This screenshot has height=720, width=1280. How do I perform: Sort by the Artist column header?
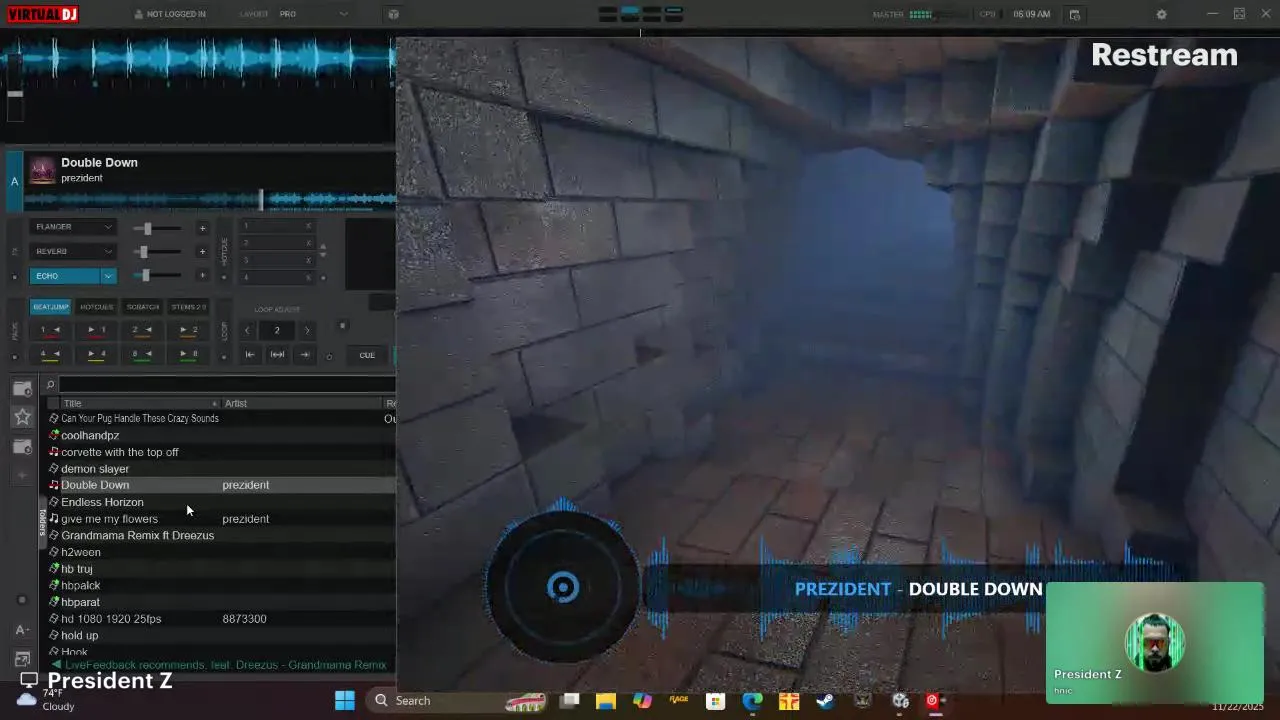(301, 403)
